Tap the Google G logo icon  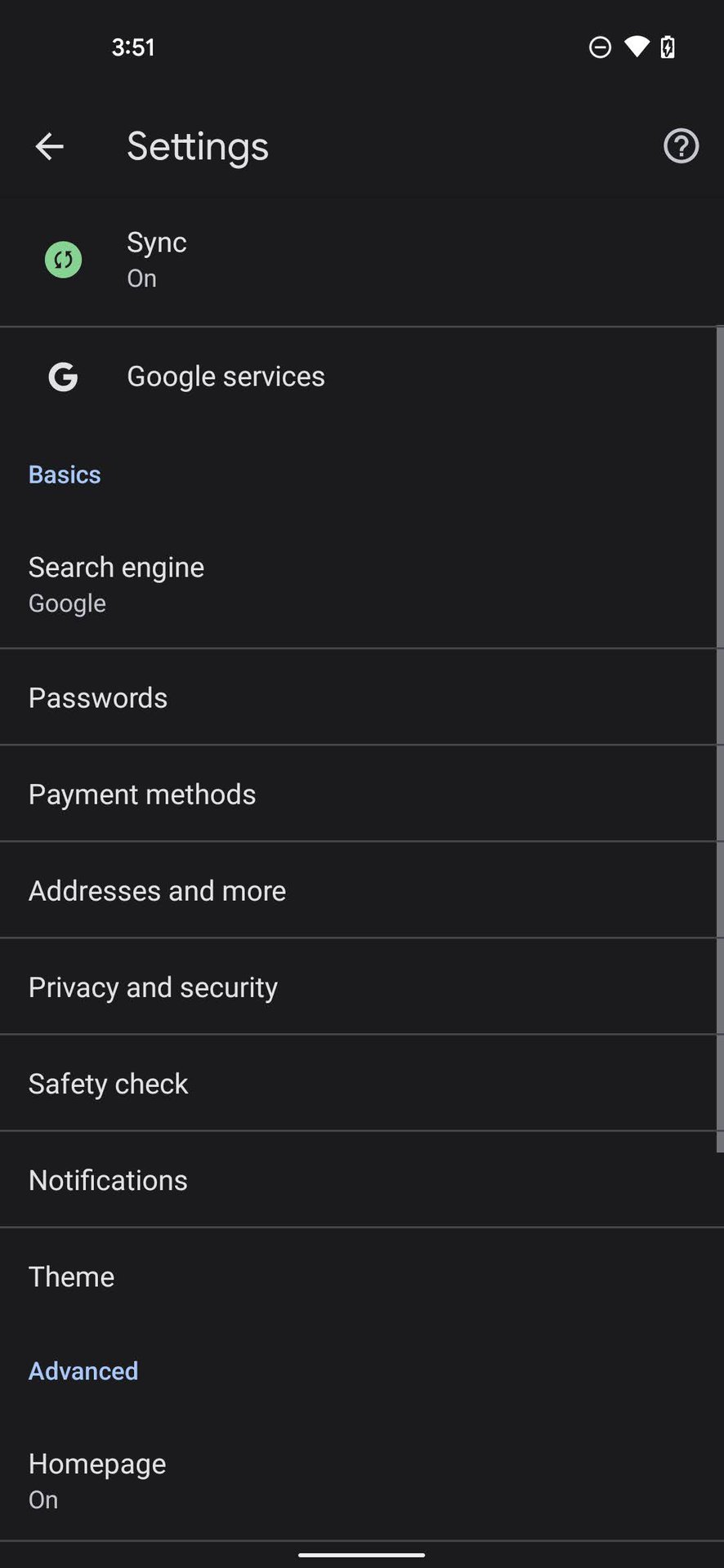click(x=63, y=376)
